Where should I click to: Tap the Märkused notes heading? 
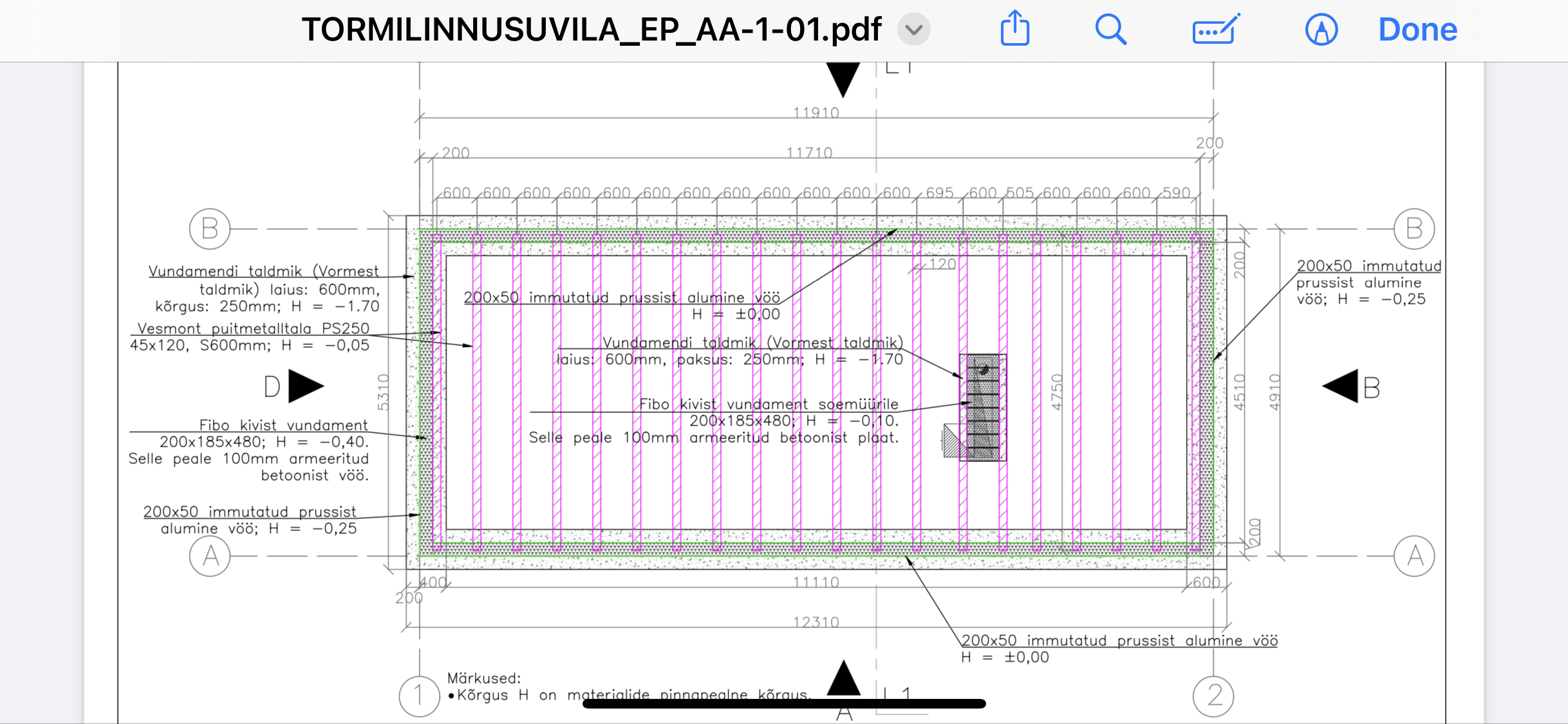pyautogui.click(x=483, y=678)
